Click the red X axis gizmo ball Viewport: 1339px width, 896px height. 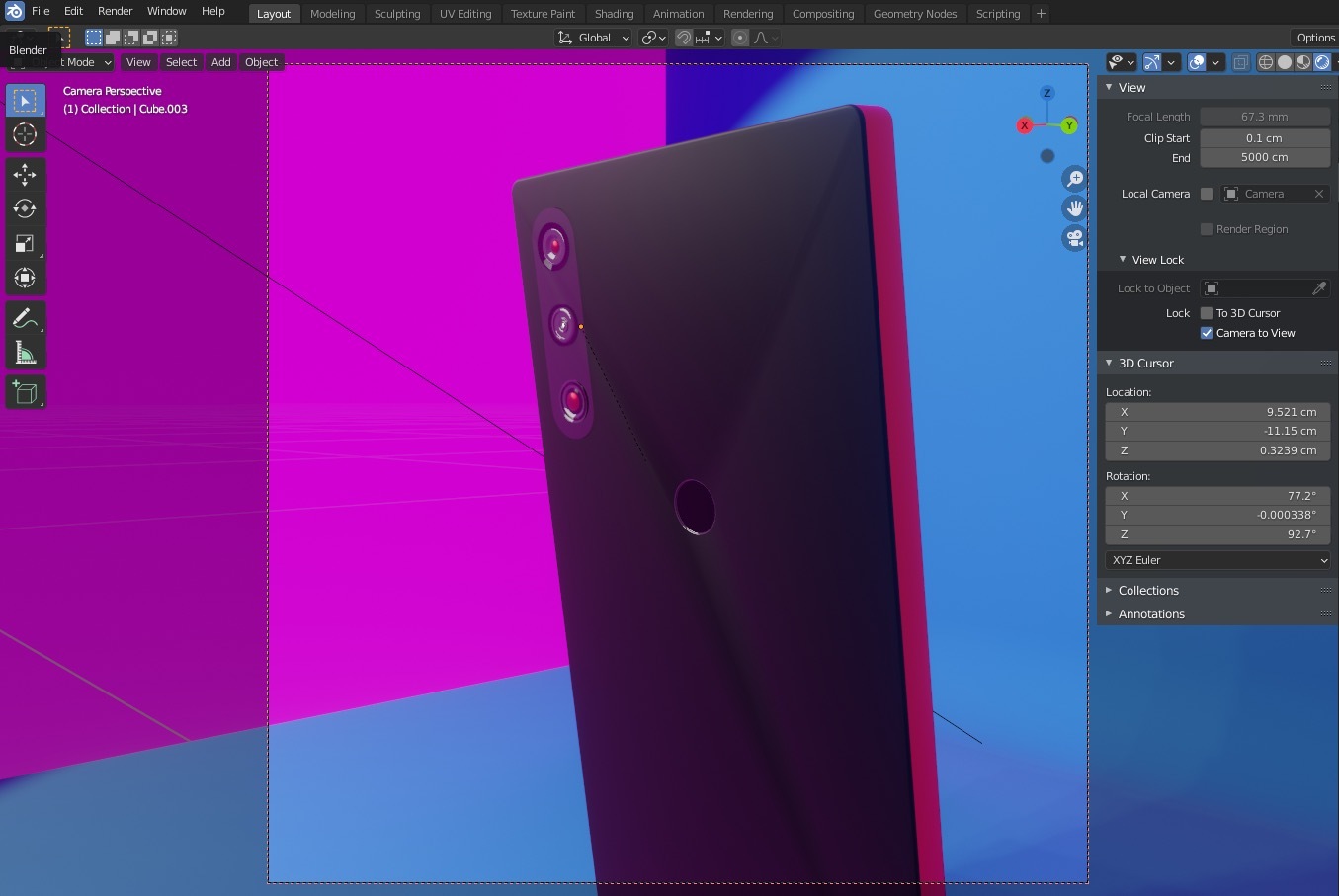[x=1025, y=125]
